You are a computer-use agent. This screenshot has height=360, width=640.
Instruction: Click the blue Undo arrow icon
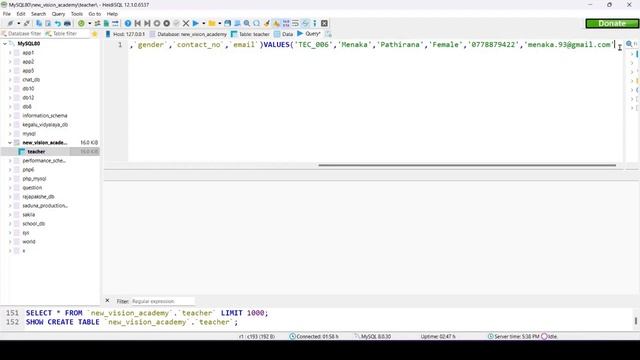click(58, 23)
